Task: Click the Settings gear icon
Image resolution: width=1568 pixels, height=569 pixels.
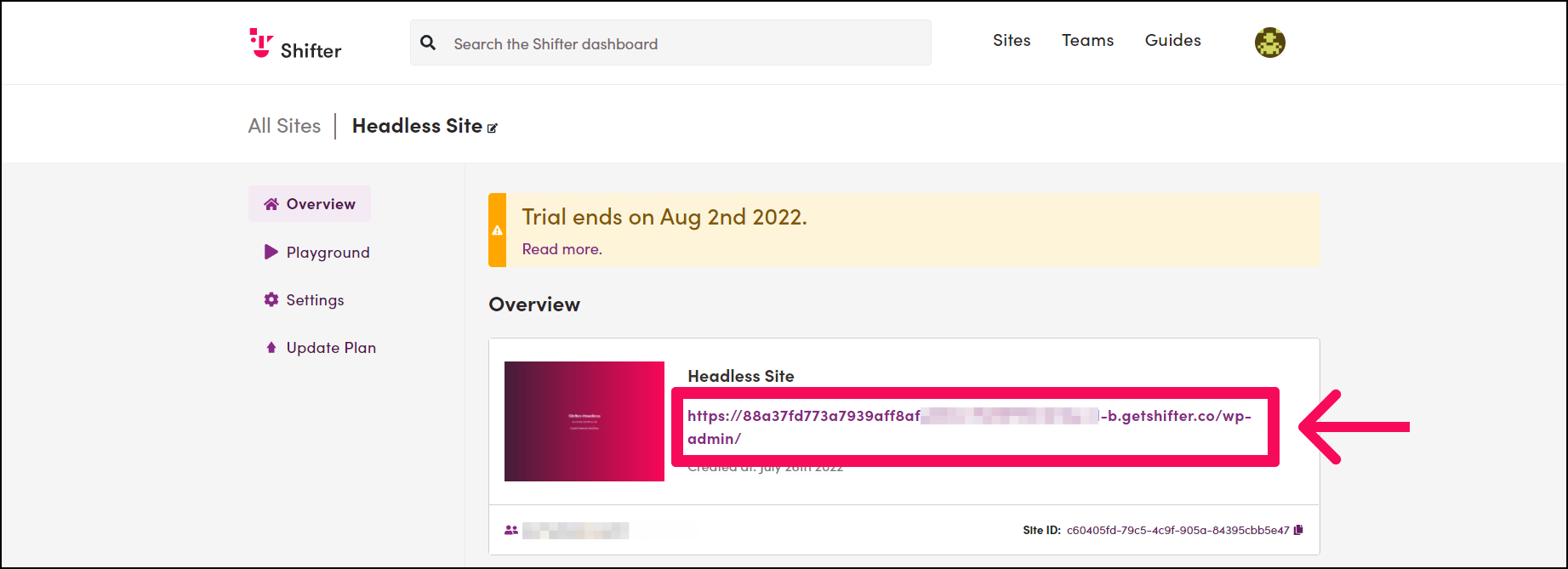Action: pyautogui.click(x=271, y=299)
